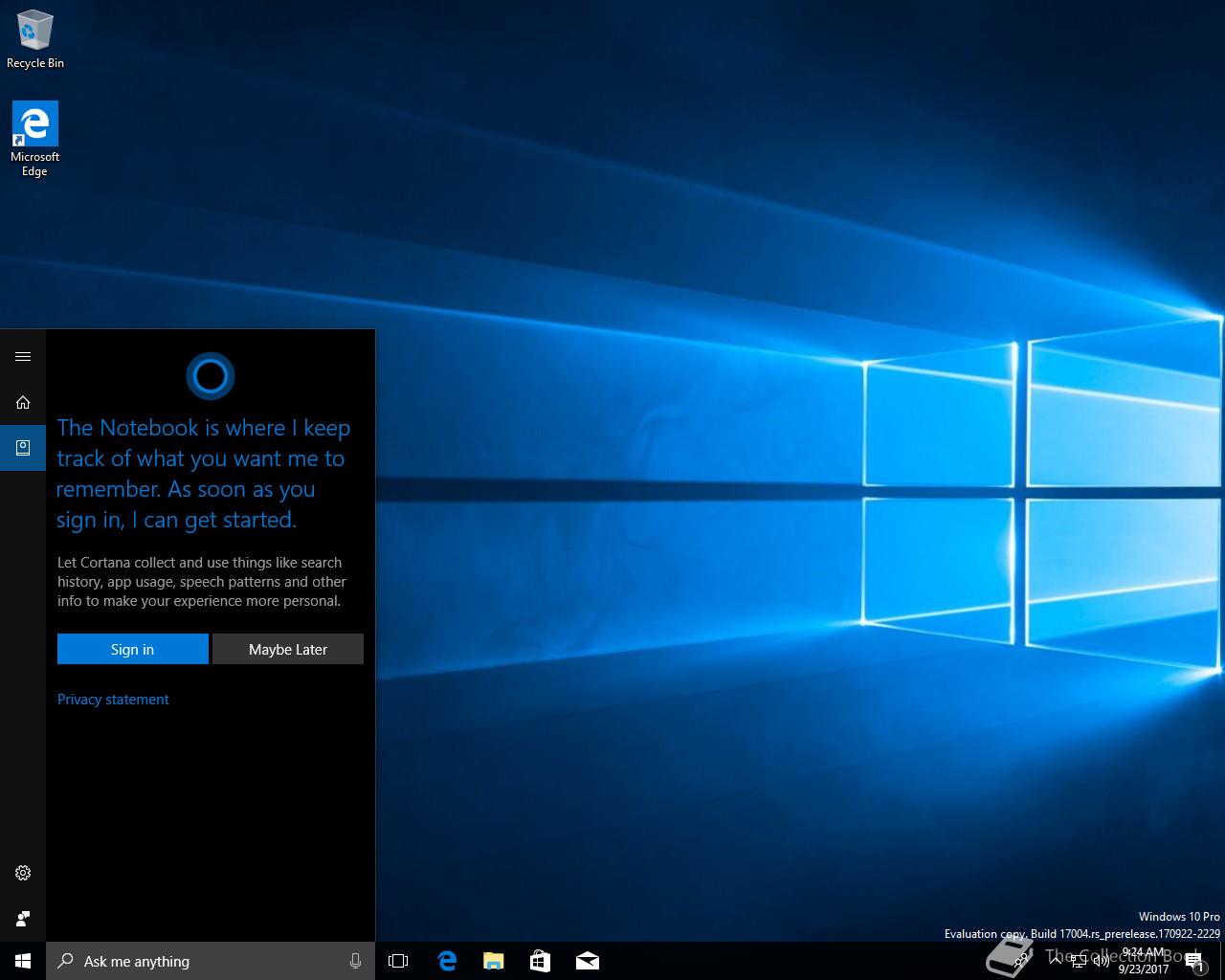
Task: Sign in to Cortana
Action: (132, 649)
